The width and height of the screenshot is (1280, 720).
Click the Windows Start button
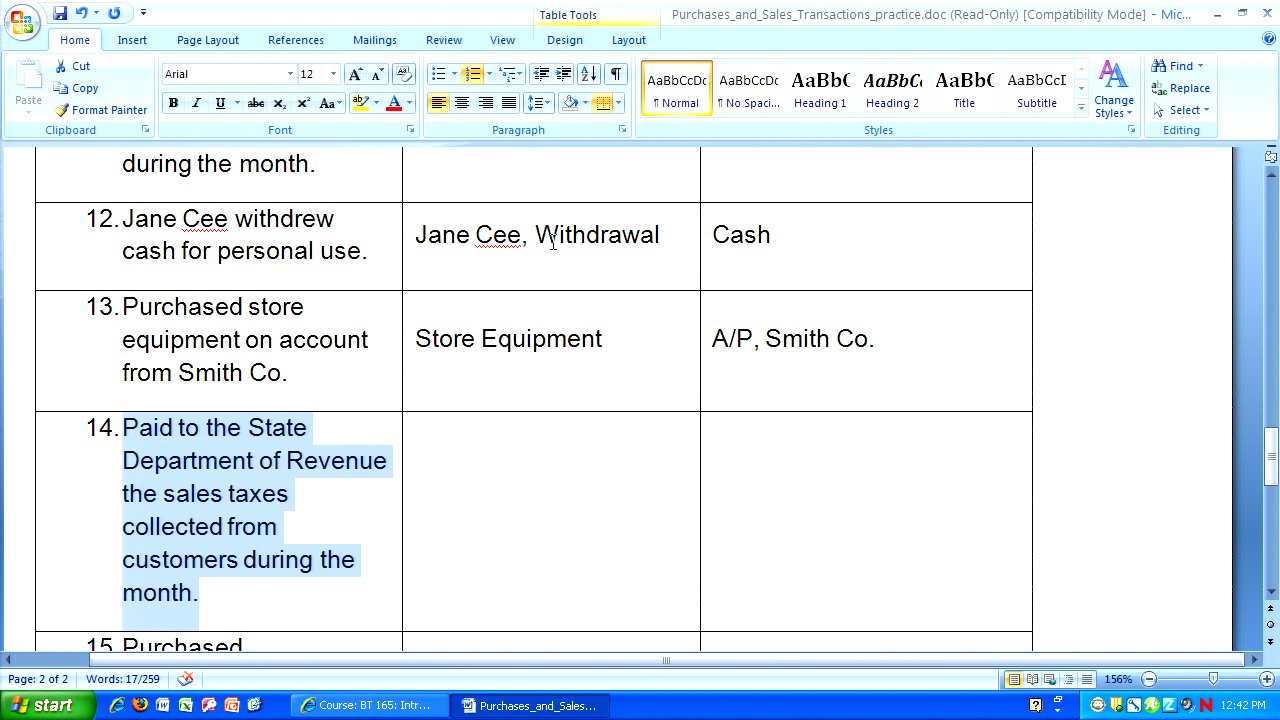pos(42,705)
